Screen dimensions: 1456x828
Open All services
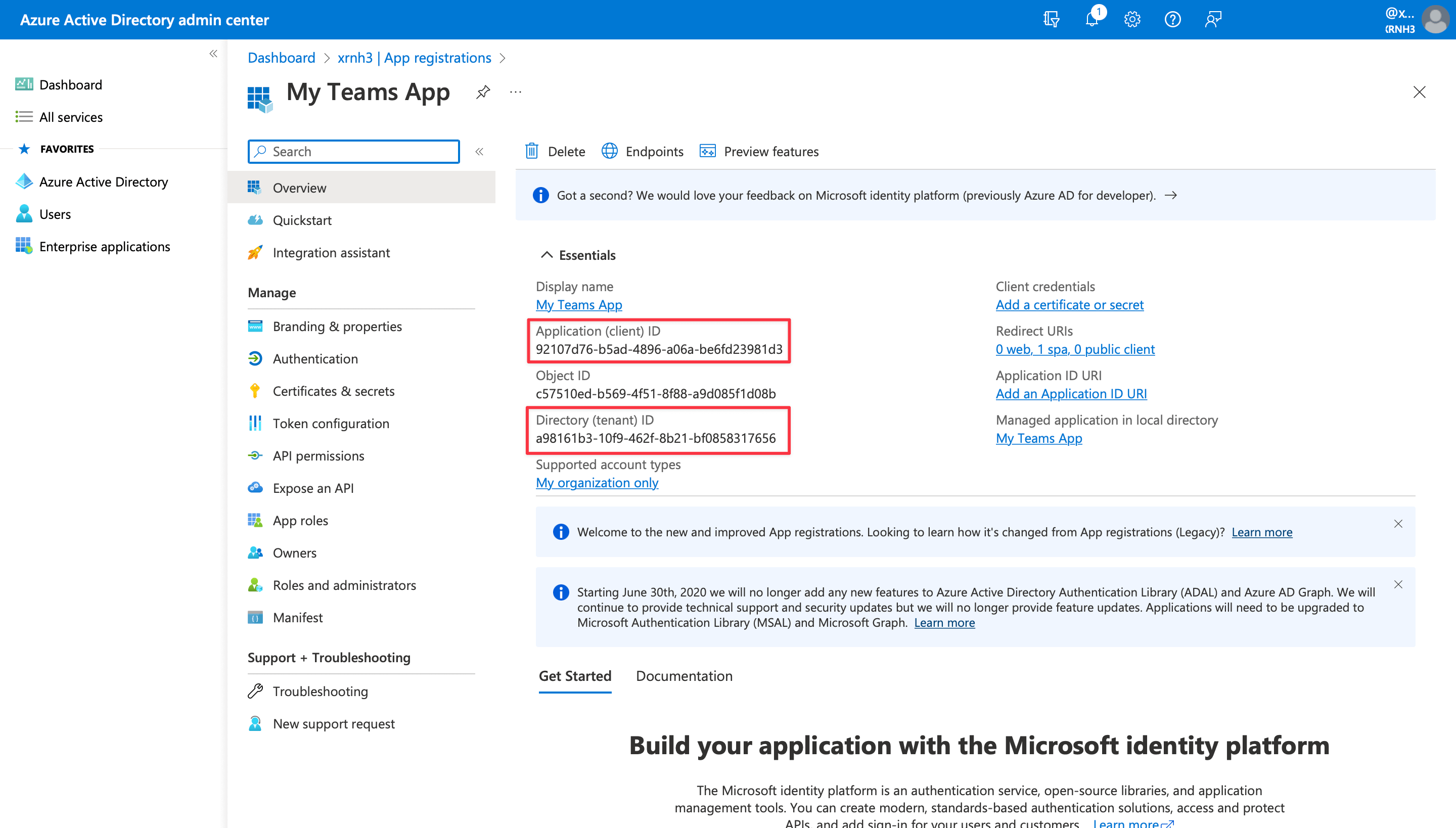(x=59, y=117)
